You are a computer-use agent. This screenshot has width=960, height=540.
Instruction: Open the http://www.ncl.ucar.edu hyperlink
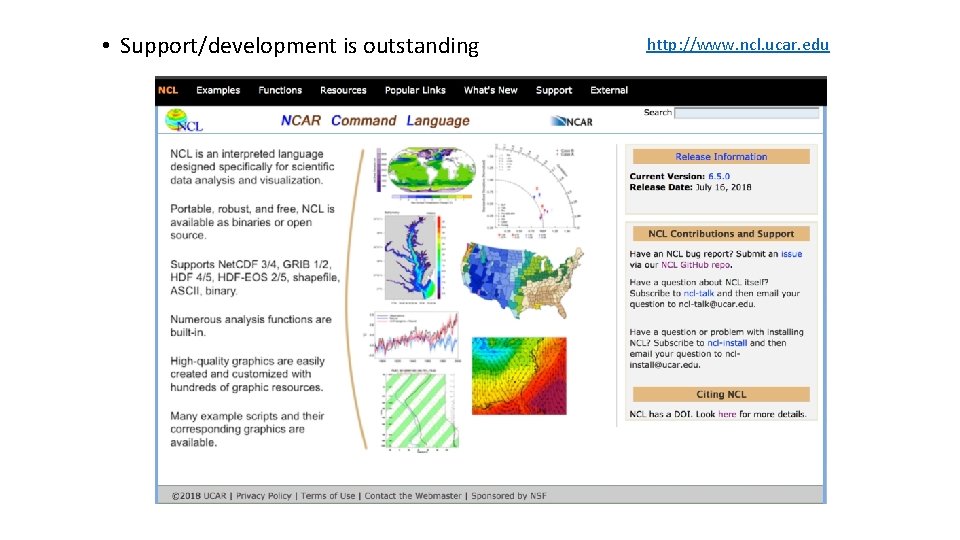pyautogui.click(x=738, y=45)
